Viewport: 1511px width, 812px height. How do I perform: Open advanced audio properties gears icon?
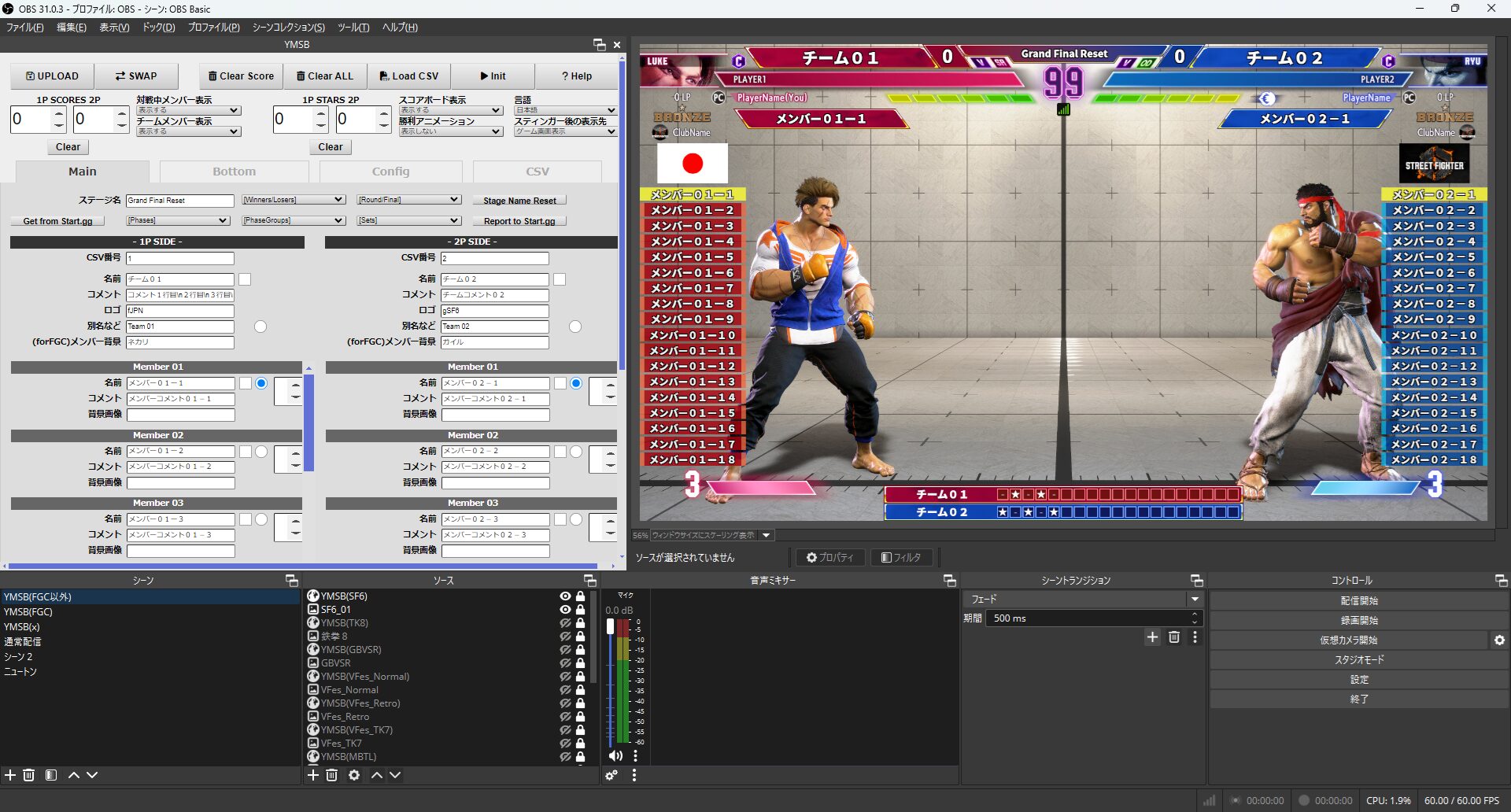point(611,775)
